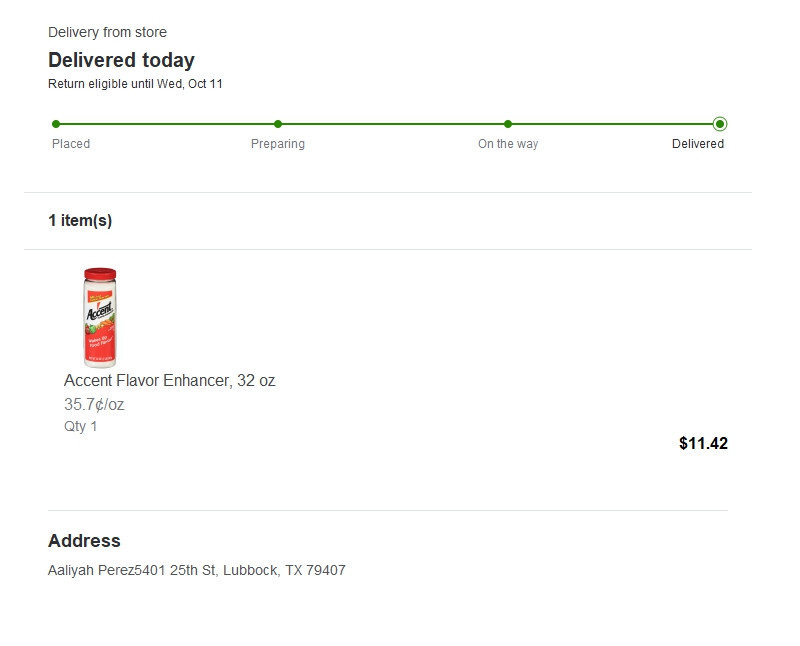Click the Placed label under the tracker
The image size is (800, 646).
click(x=71, y=144)
